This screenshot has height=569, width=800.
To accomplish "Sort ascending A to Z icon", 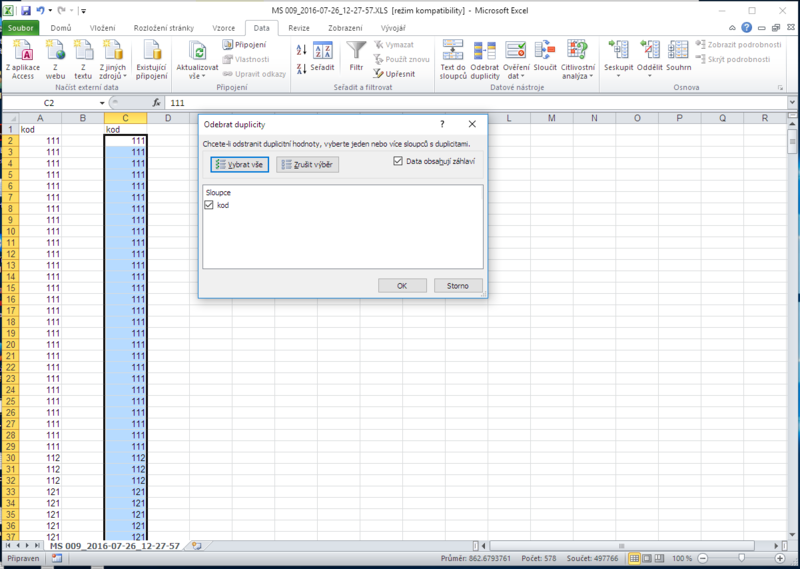I will click(302, 50).
